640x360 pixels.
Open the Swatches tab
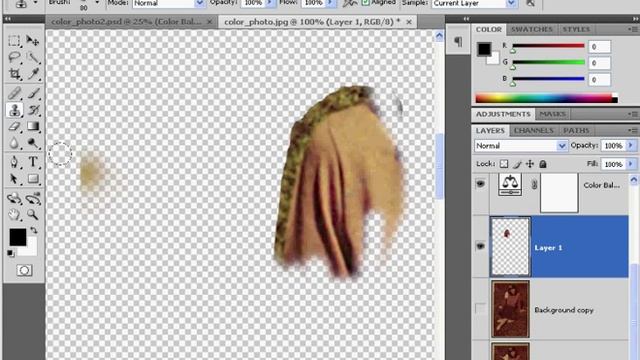[x=532, y=29]
